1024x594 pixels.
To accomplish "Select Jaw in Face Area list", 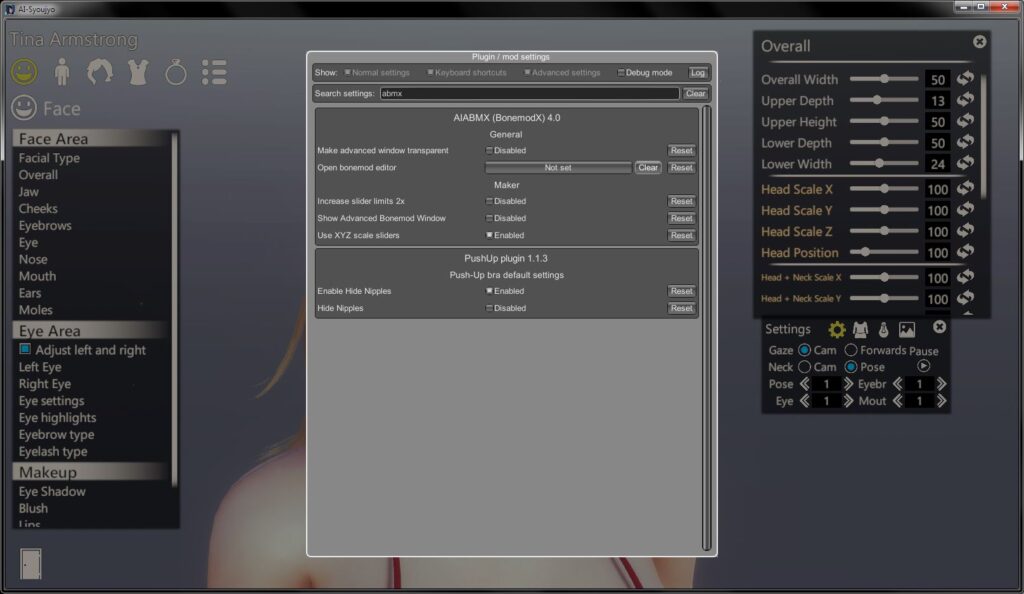I will (29, 192).
